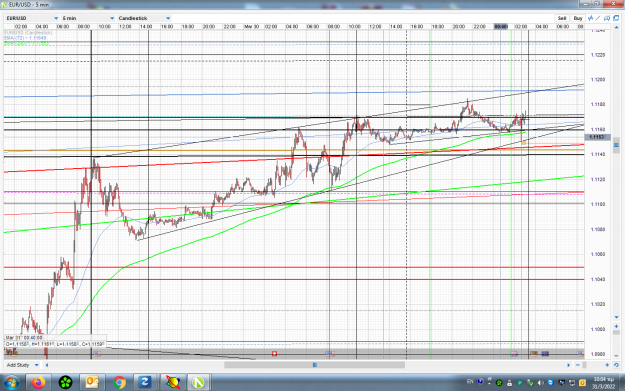Open the Candlestick chart type dropdown
Screen dimensions: 625x391
tap(144, 18)
